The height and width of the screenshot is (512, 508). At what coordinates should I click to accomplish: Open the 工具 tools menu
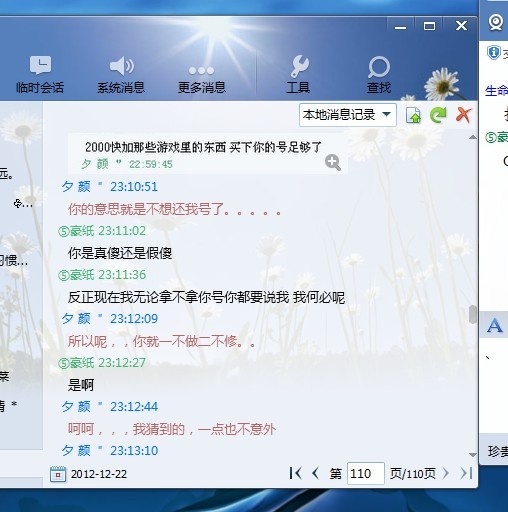click(299, 74)
